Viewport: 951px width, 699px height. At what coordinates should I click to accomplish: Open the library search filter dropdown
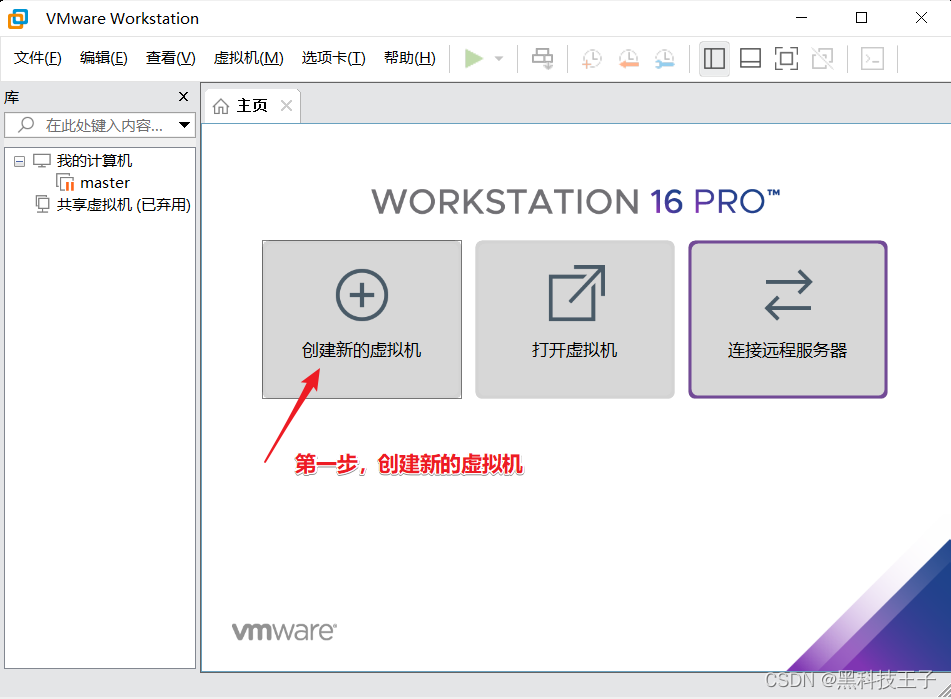tap(184, 125)
